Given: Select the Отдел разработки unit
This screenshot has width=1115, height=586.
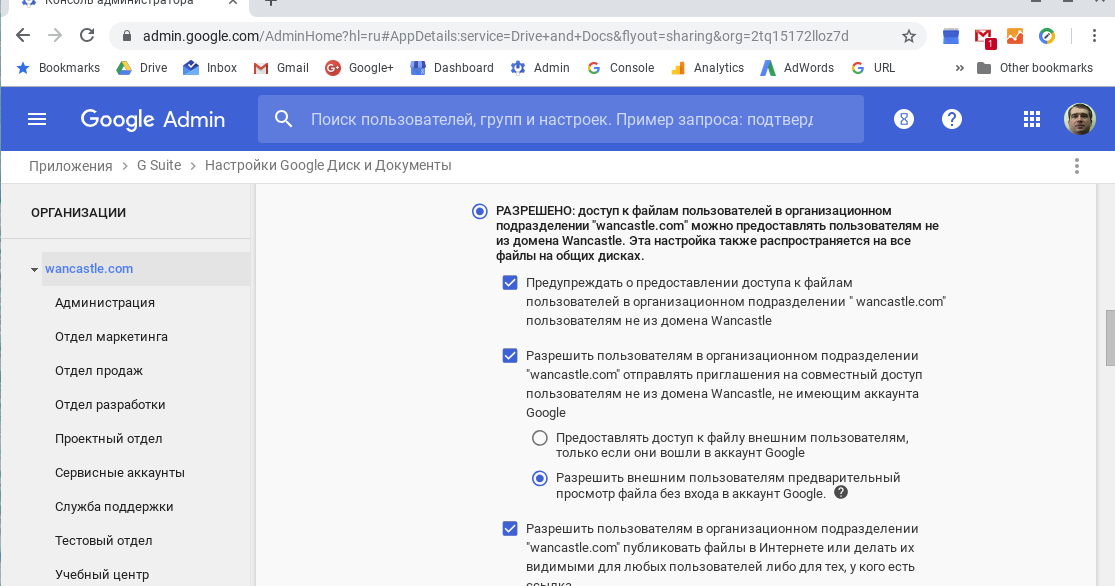Looking at the screenshot, I should coord(110,405).
